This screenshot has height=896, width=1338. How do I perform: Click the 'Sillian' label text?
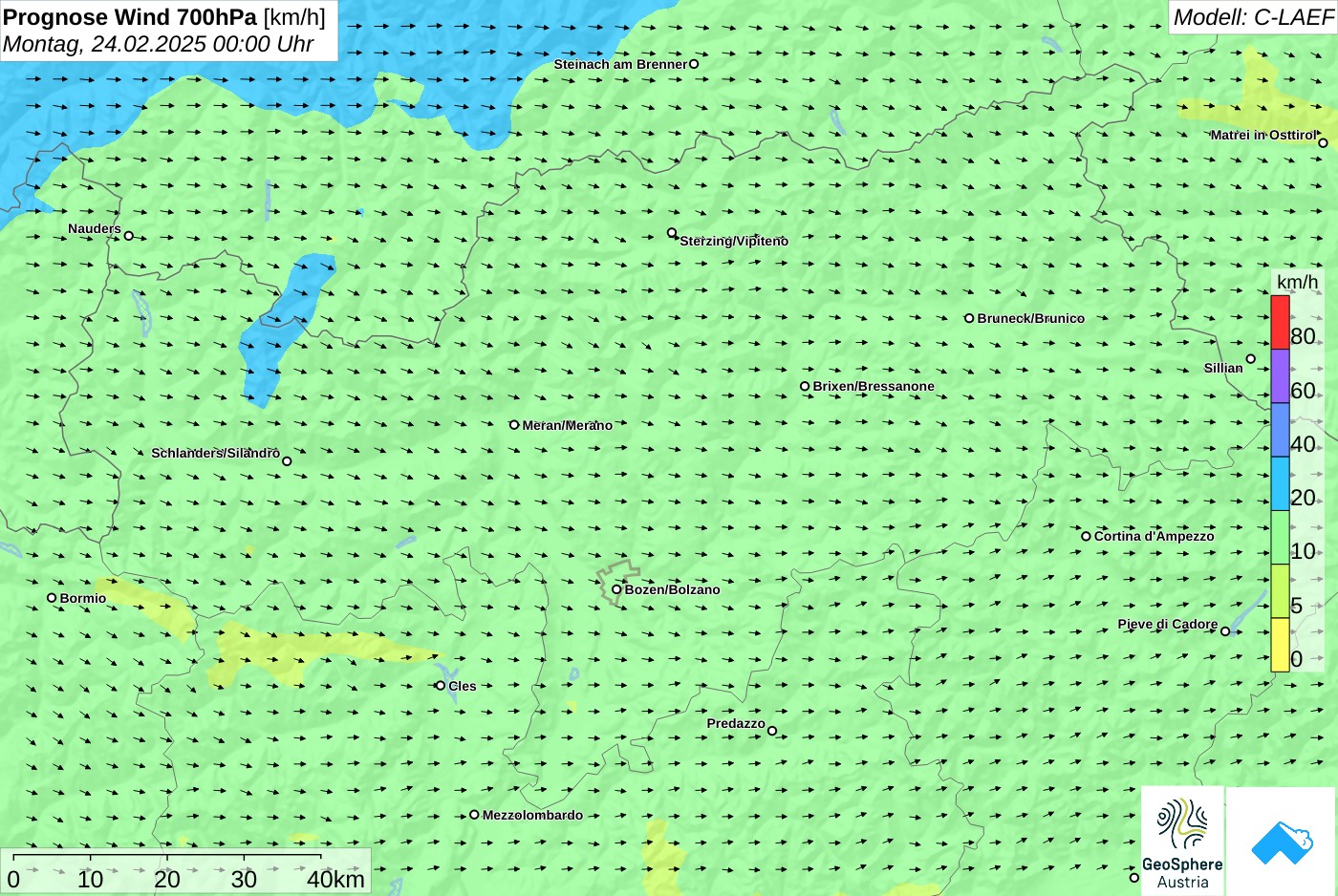1223,368
